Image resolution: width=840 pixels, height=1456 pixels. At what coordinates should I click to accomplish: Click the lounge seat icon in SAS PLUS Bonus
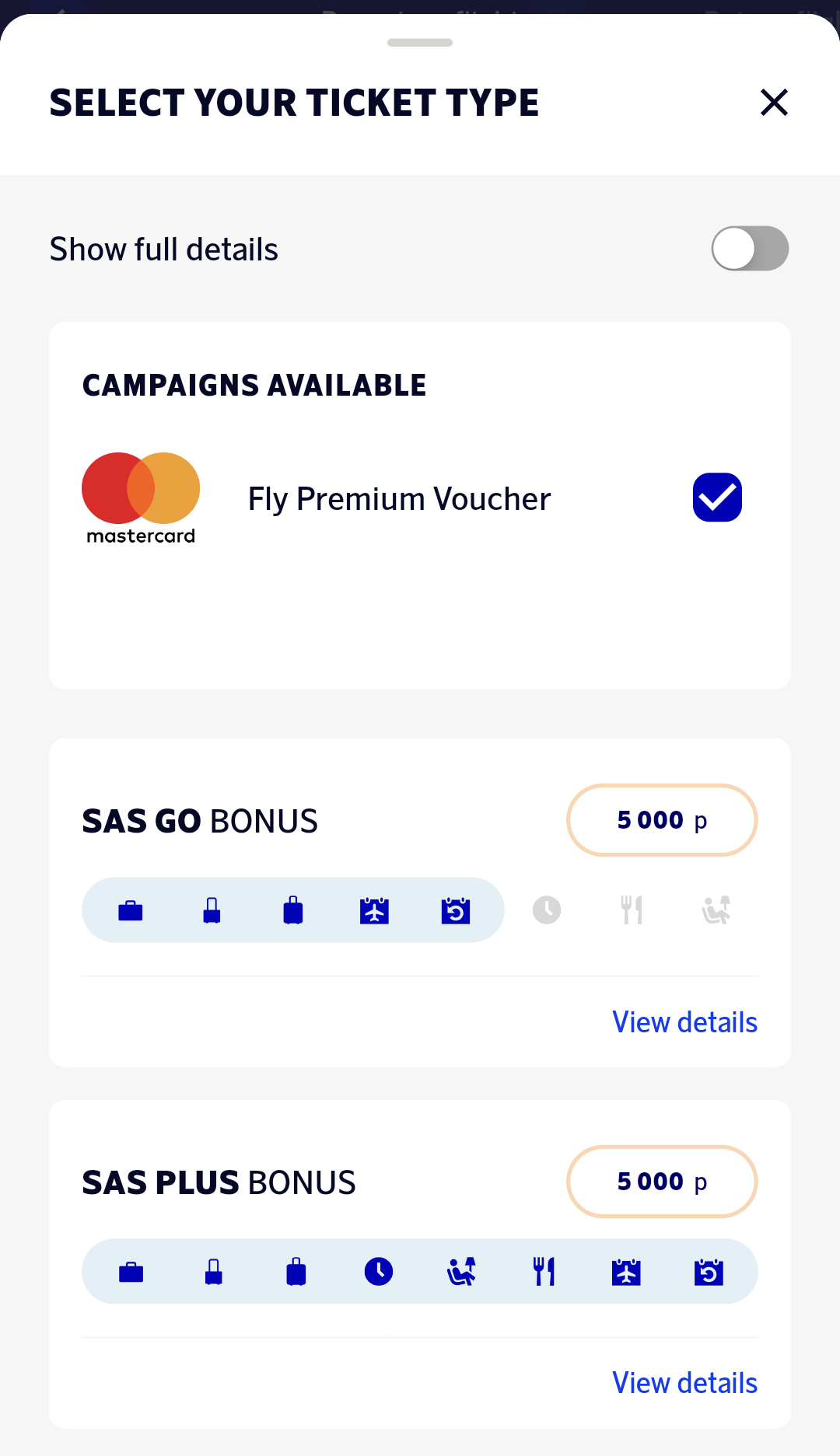coord(461,1272)
